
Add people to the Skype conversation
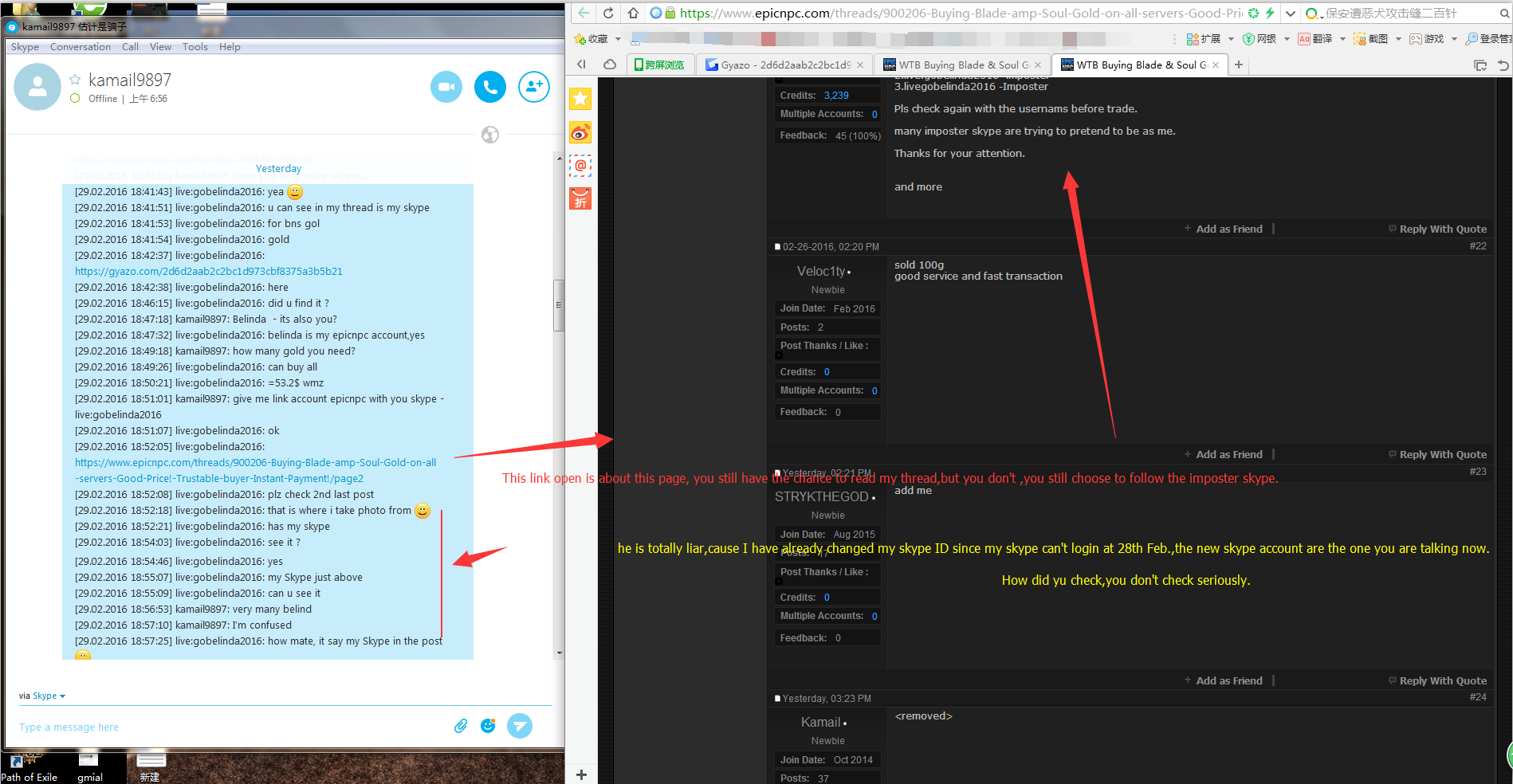[534, 87]
